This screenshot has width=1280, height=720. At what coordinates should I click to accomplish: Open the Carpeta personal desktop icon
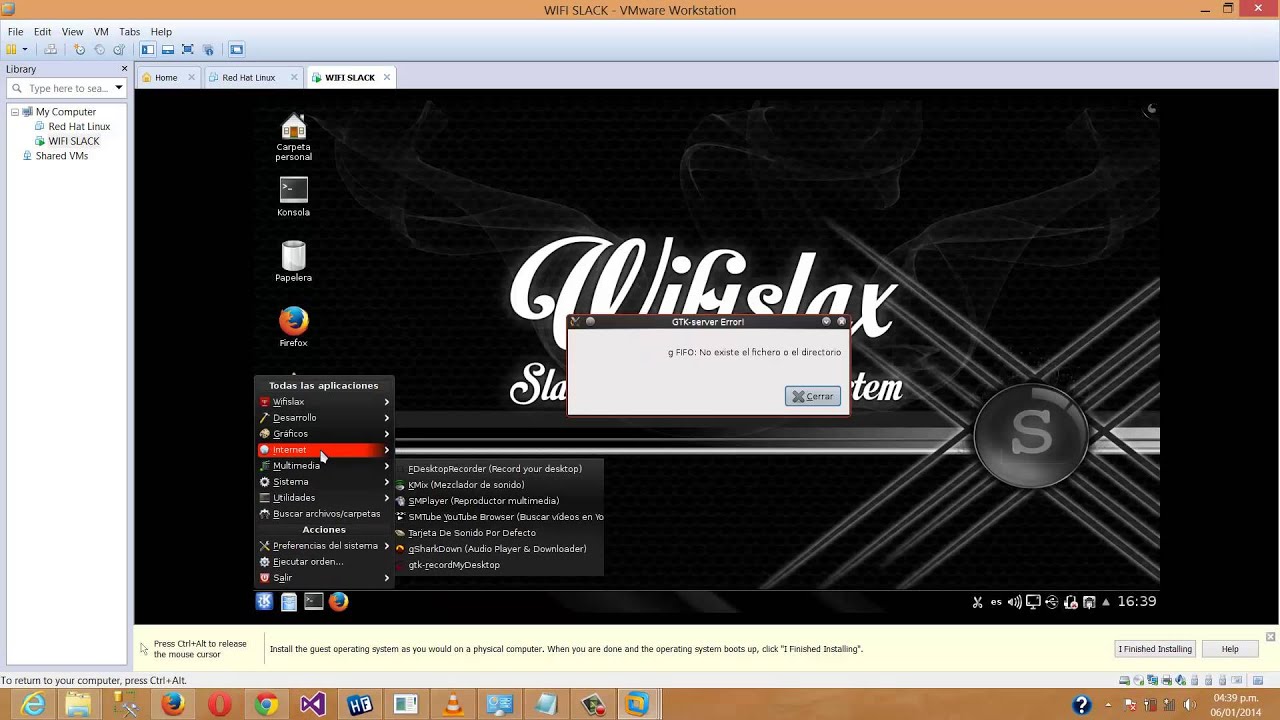(293, 137)
